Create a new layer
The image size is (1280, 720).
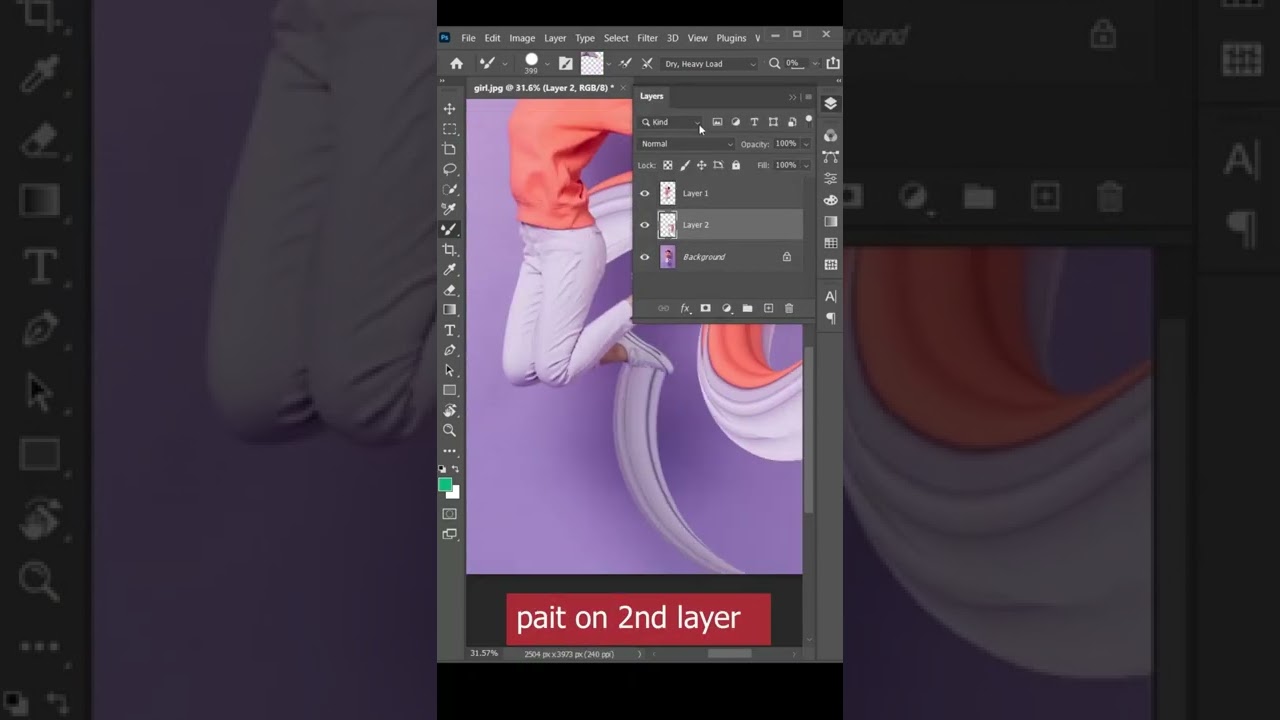point(768,309)
